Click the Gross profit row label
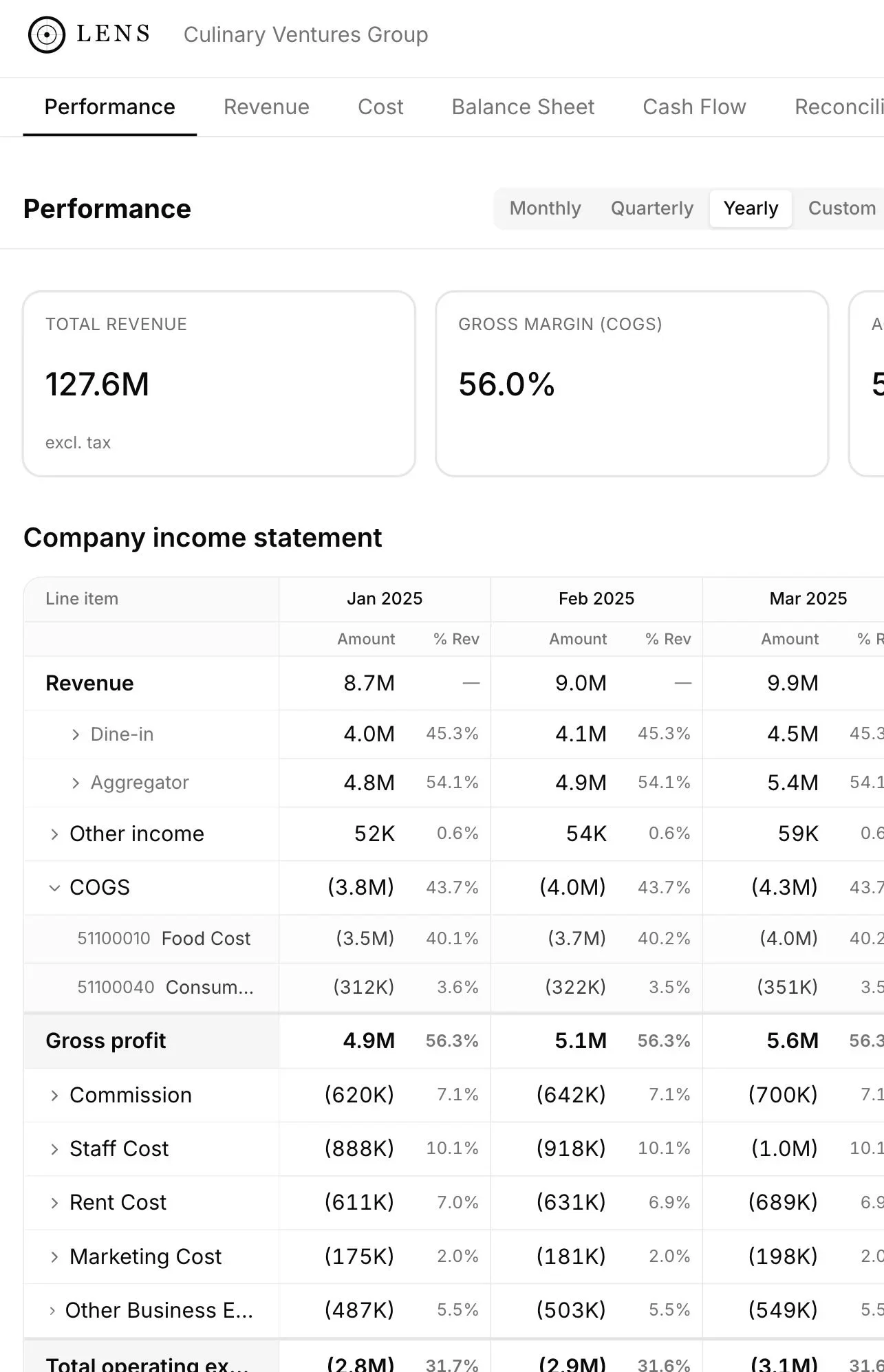Screen dimensions: 884x1372 106,1041
